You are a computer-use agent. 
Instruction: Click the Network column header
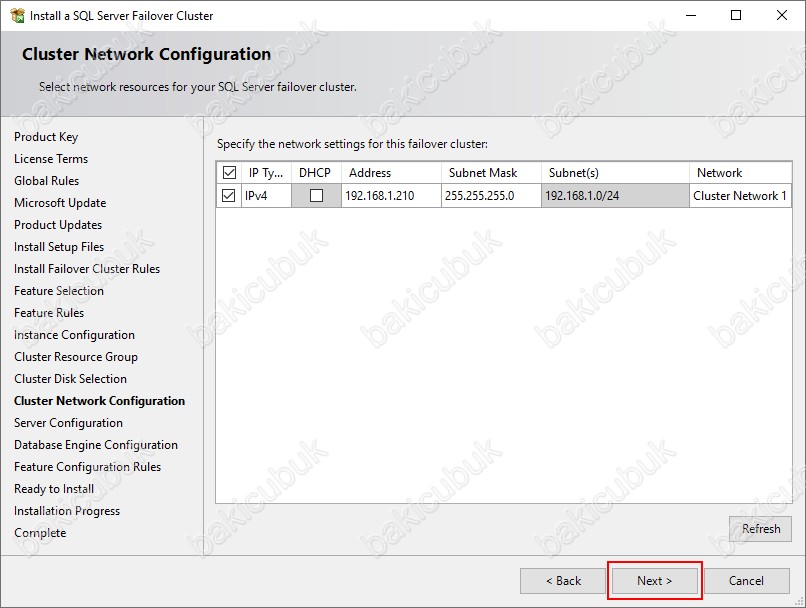point(740,173)
